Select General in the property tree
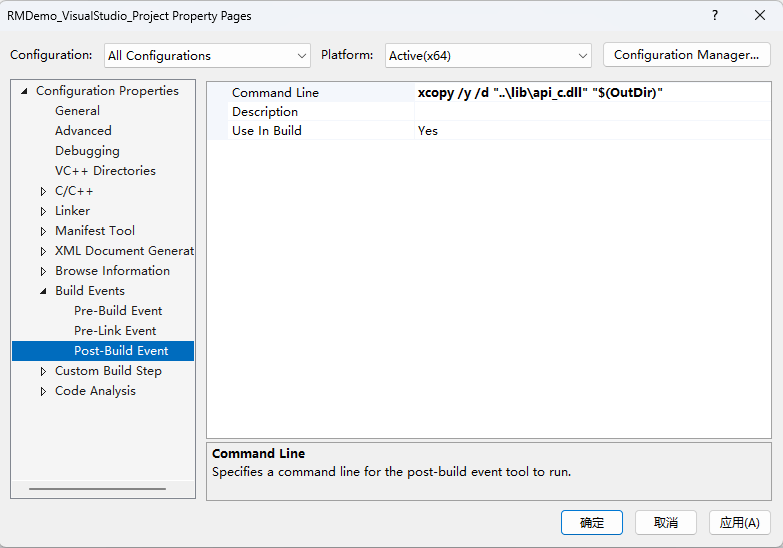 (x=77, y=111)
